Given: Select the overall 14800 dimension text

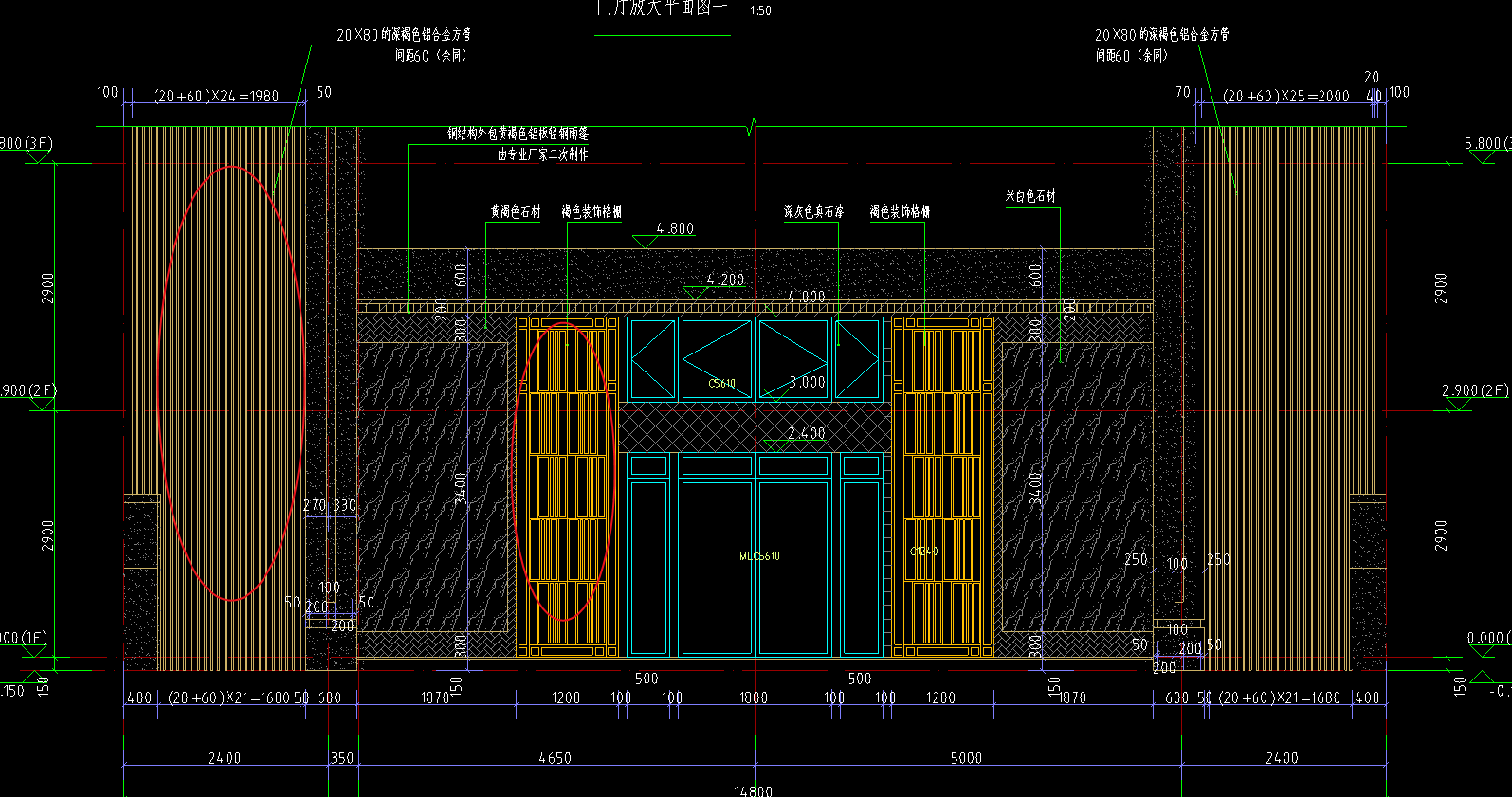Looking at the screenshot, I should pyautogui.click(x=754, y=790).
